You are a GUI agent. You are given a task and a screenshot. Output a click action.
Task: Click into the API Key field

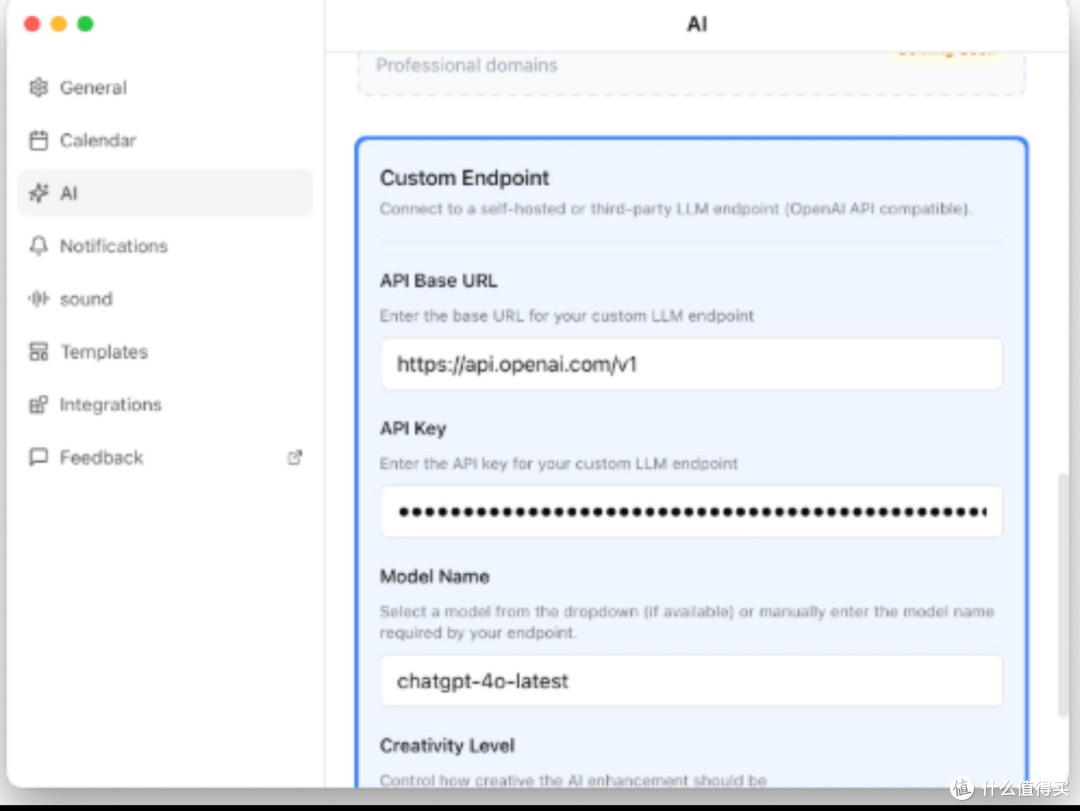[691, 511]
